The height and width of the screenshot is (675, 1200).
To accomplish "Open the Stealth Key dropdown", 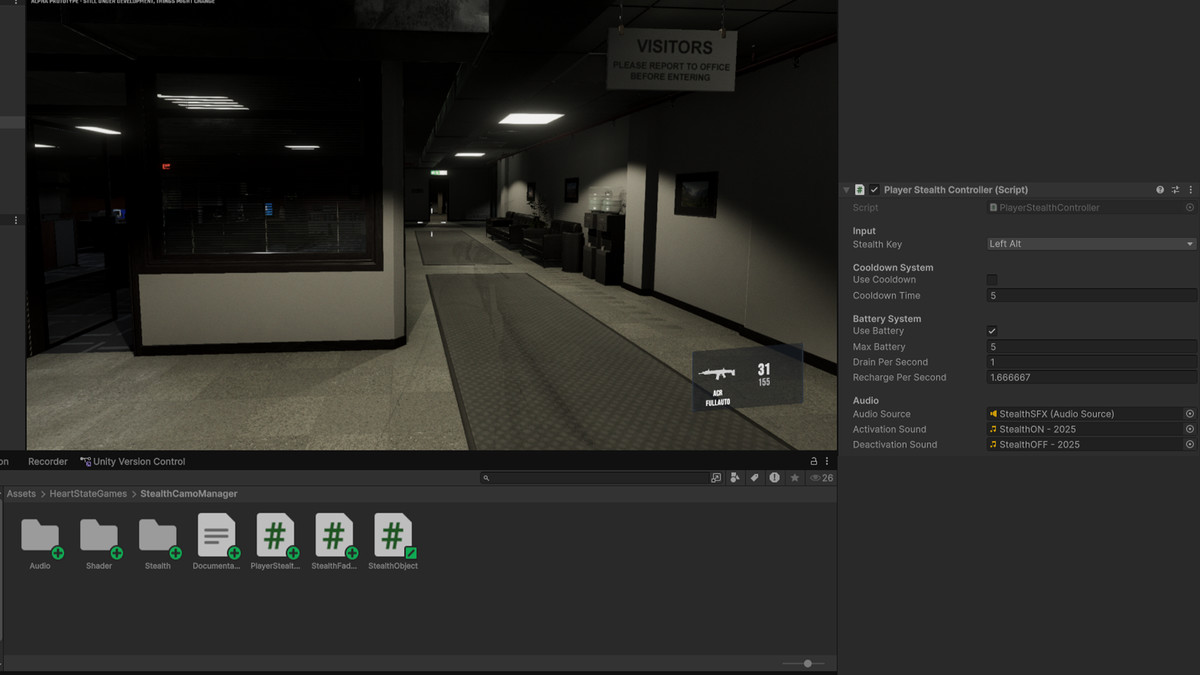I will tap(1091, 244).
